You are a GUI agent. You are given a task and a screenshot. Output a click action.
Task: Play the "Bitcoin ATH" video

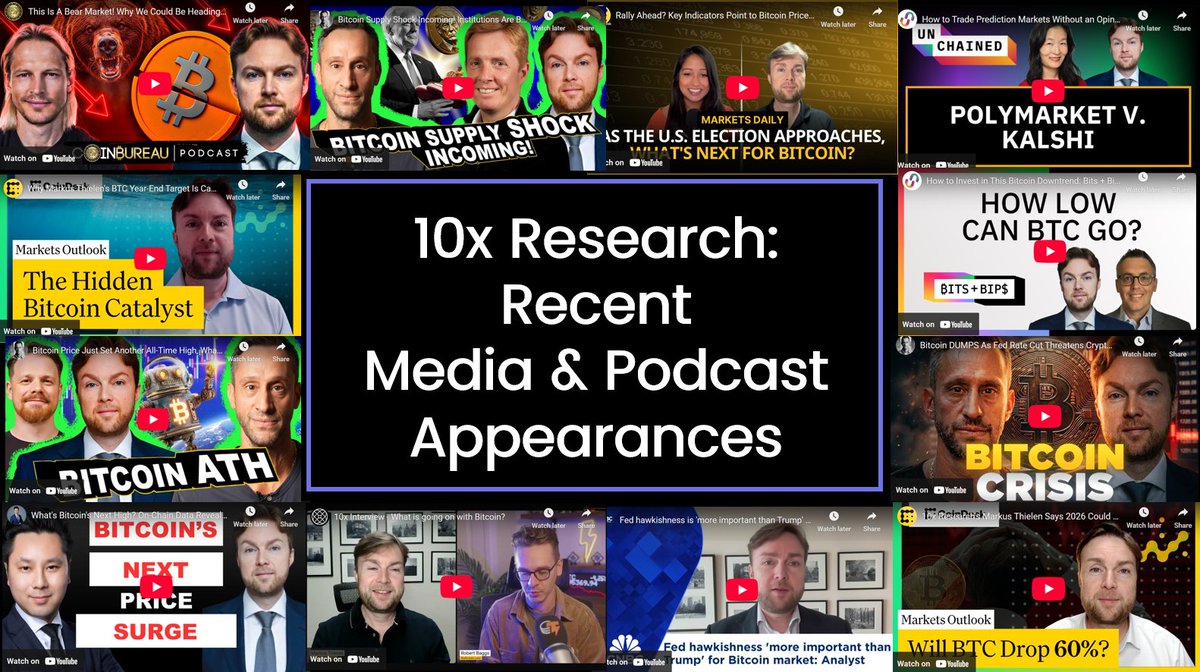pos(152,419)
